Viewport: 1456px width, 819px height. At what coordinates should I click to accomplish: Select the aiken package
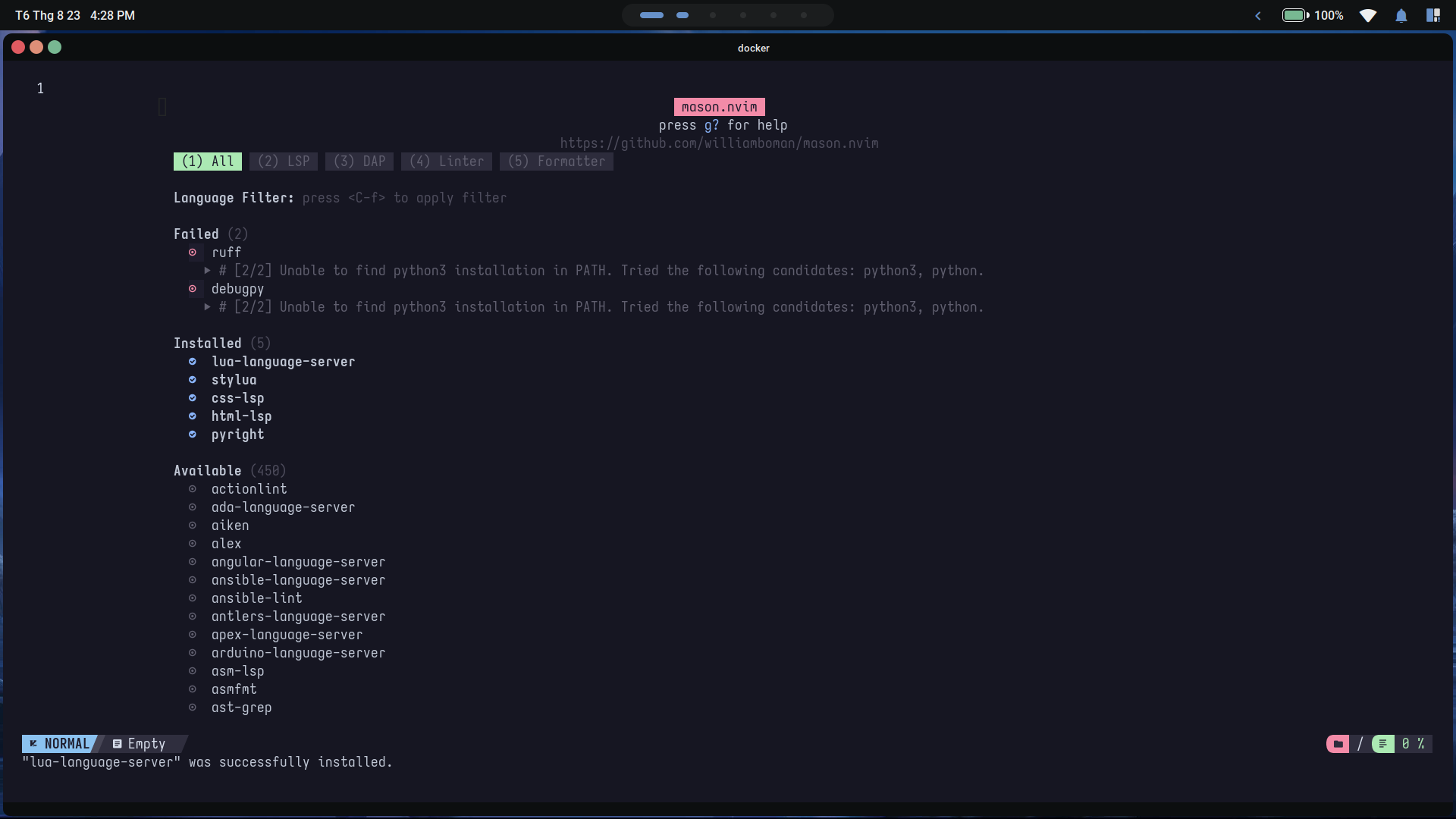click(x=230, y=526)
